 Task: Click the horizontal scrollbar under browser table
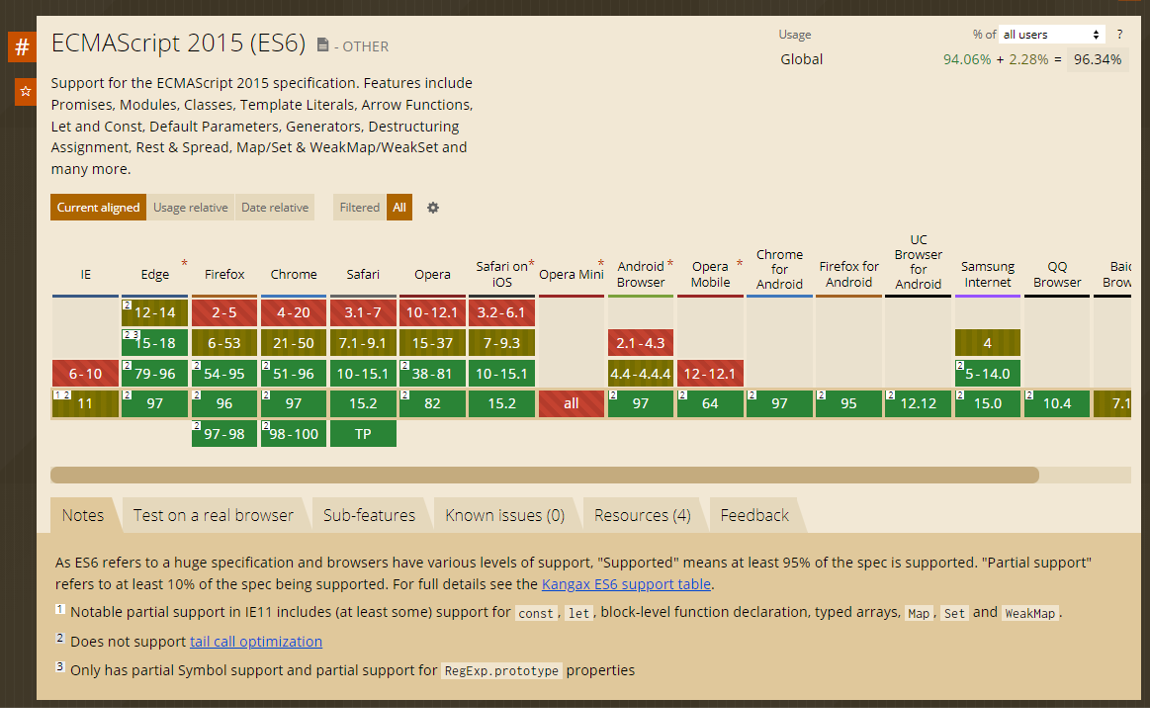tap(544, 475)
